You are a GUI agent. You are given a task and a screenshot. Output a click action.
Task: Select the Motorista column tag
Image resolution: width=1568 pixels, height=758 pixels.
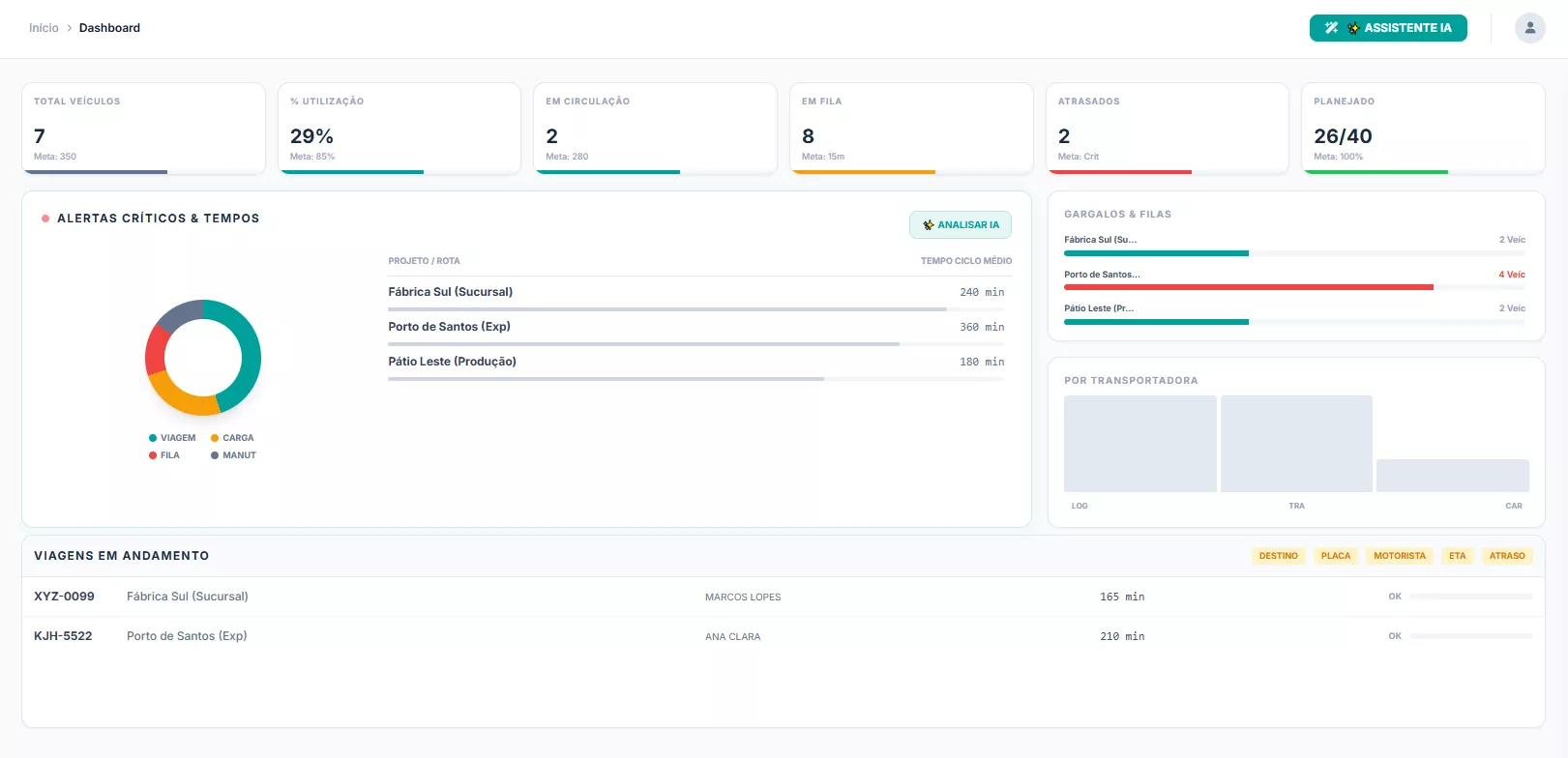[x=1399, y=556]
